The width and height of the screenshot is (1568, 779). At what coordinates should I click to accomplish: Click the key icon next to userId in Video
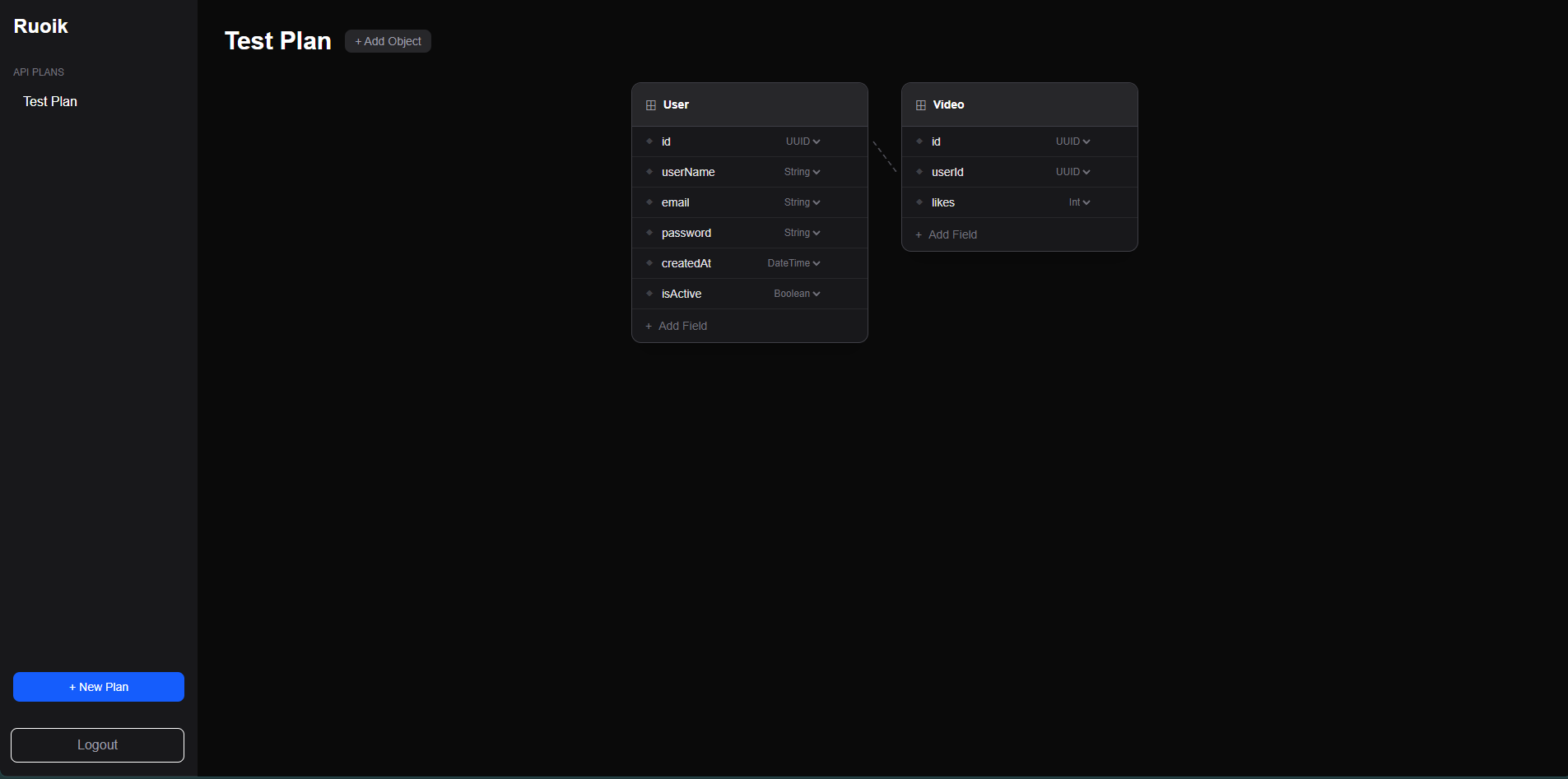pos(919,172)
